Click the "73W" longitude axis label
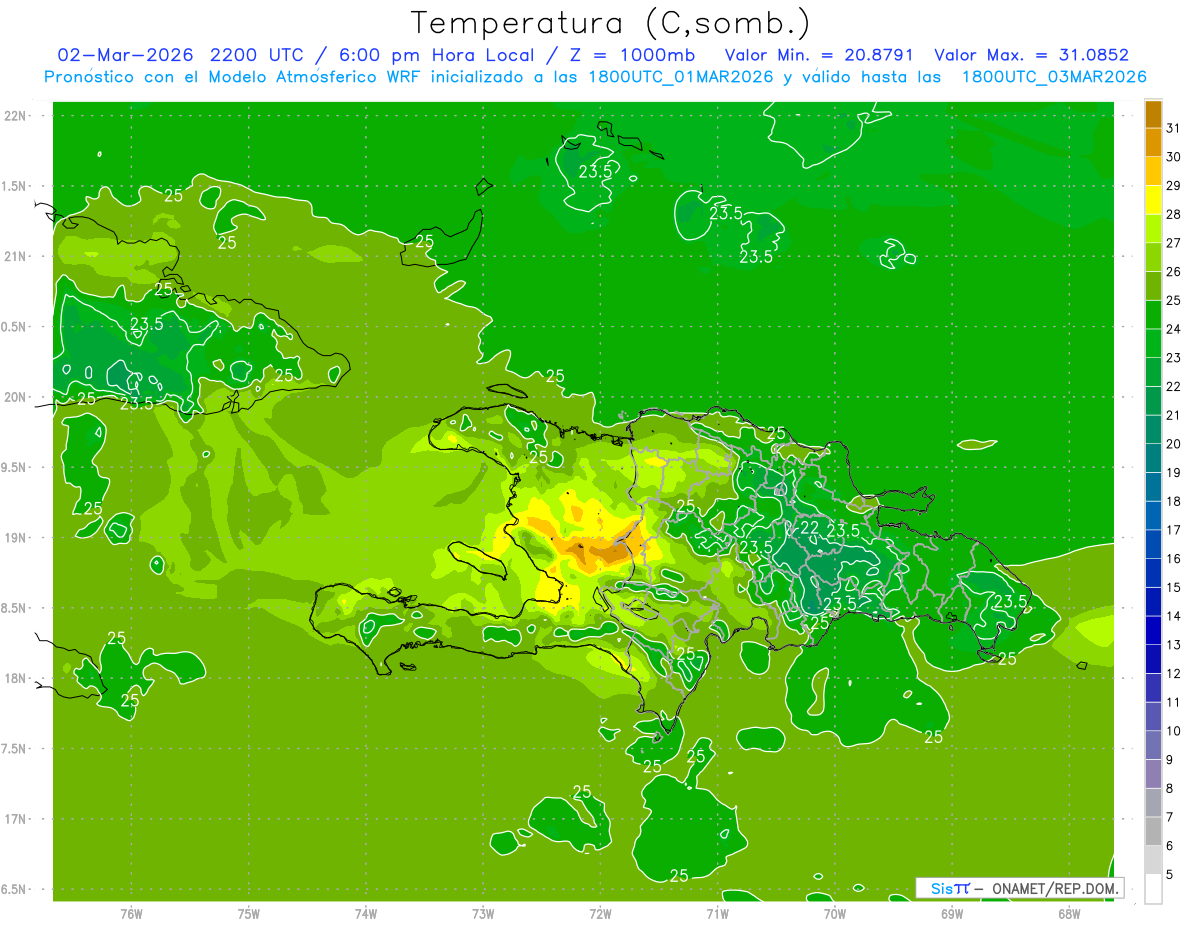 coord(483,913)
